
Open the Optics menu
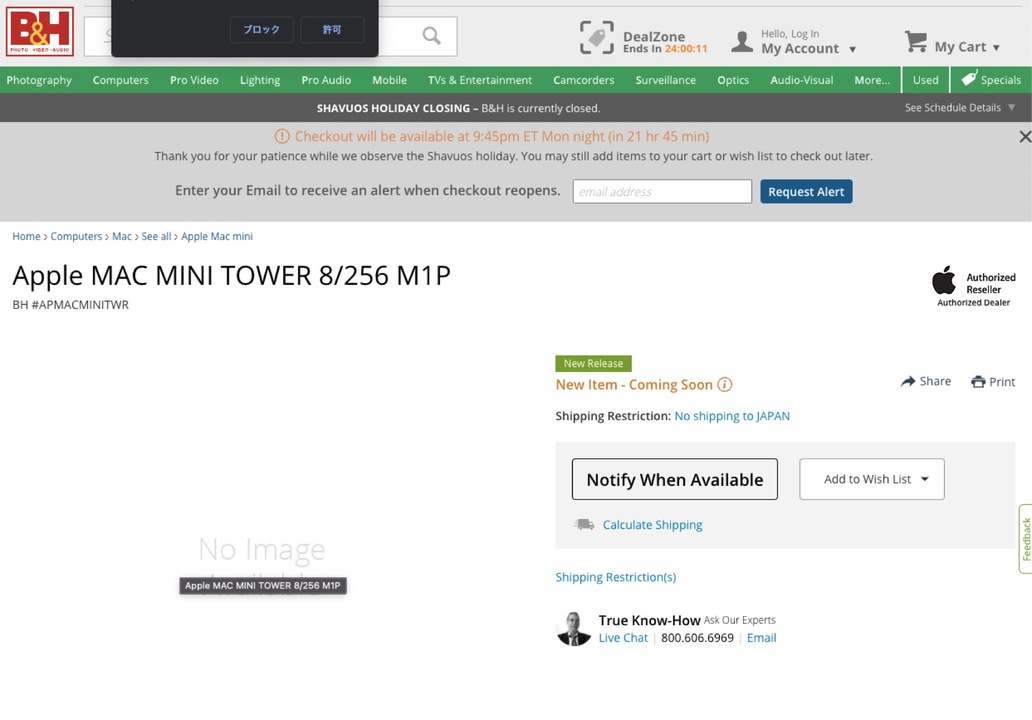(x=733, y=80)
